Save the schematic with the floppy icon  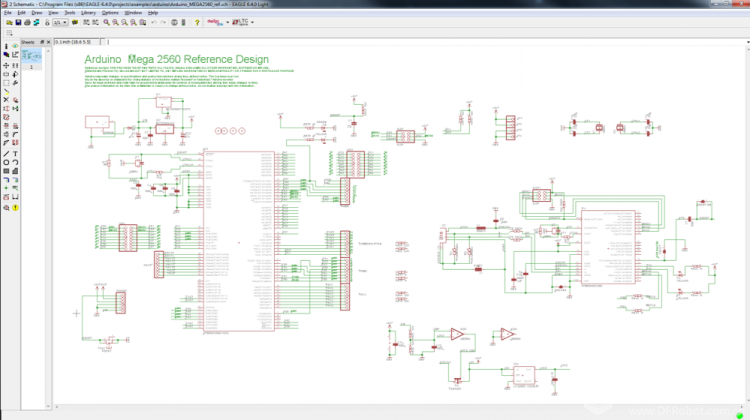click(18, 22)
